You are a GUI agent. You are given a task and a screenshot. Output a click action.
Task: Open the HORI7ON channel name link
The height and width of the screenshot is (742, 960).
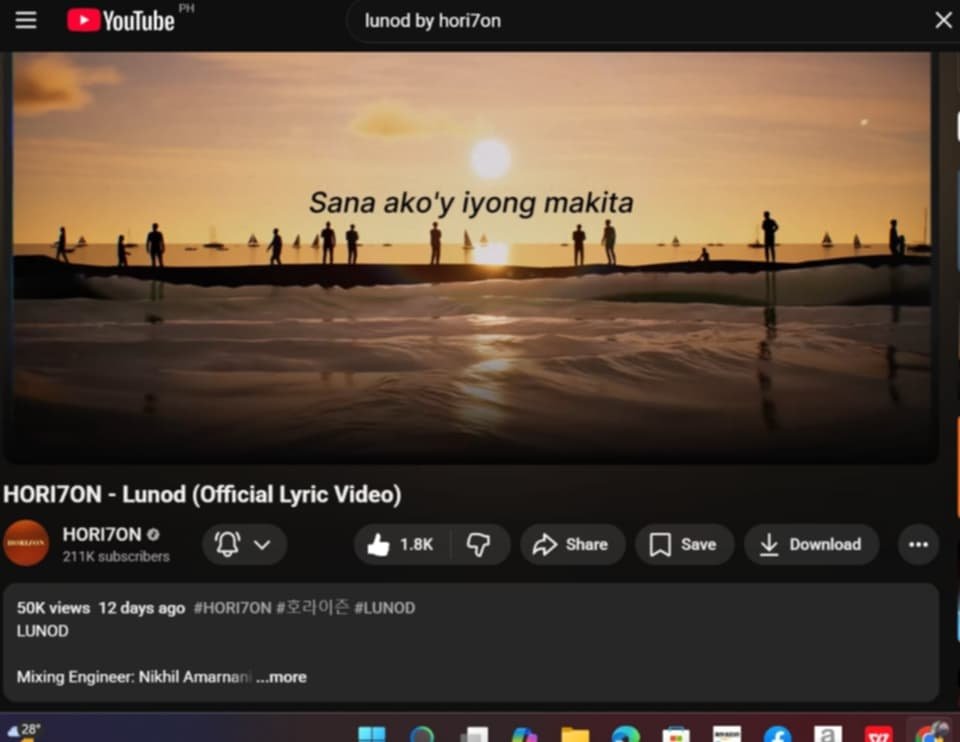pos(102,534)
